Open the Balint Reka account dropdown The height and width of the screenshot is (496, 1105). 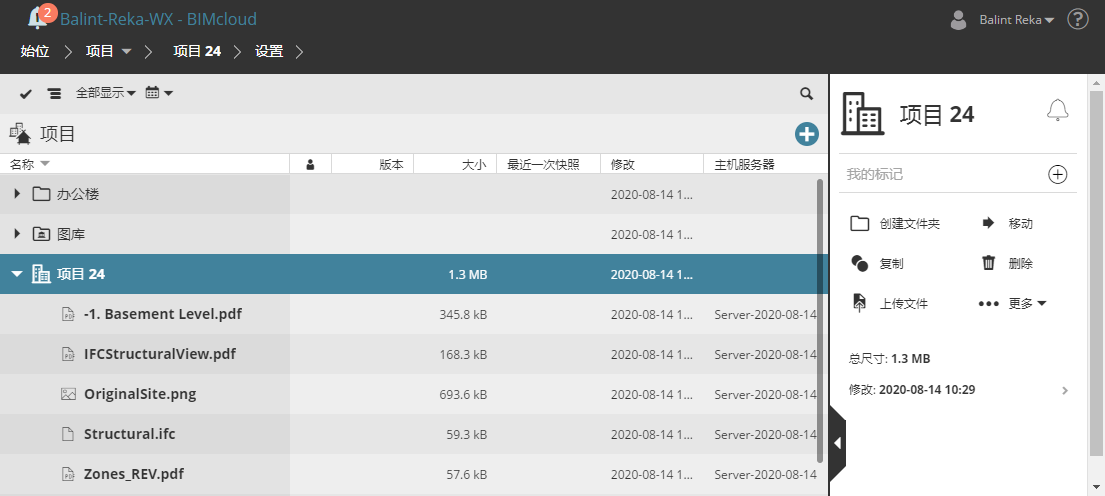(1016, 20)
